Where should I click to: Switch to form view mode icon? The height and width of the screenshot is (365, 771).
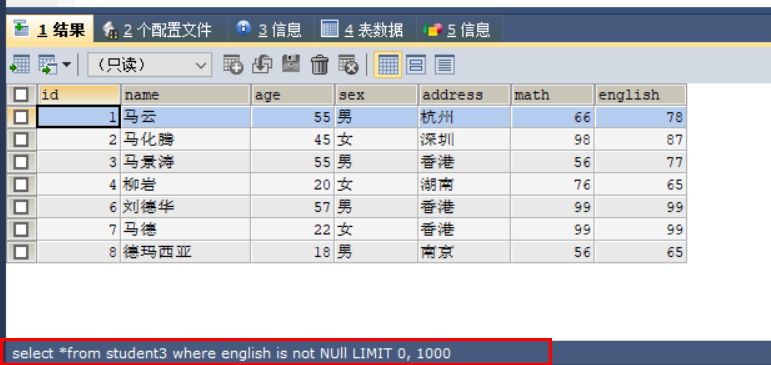click(x=416, y=64)
